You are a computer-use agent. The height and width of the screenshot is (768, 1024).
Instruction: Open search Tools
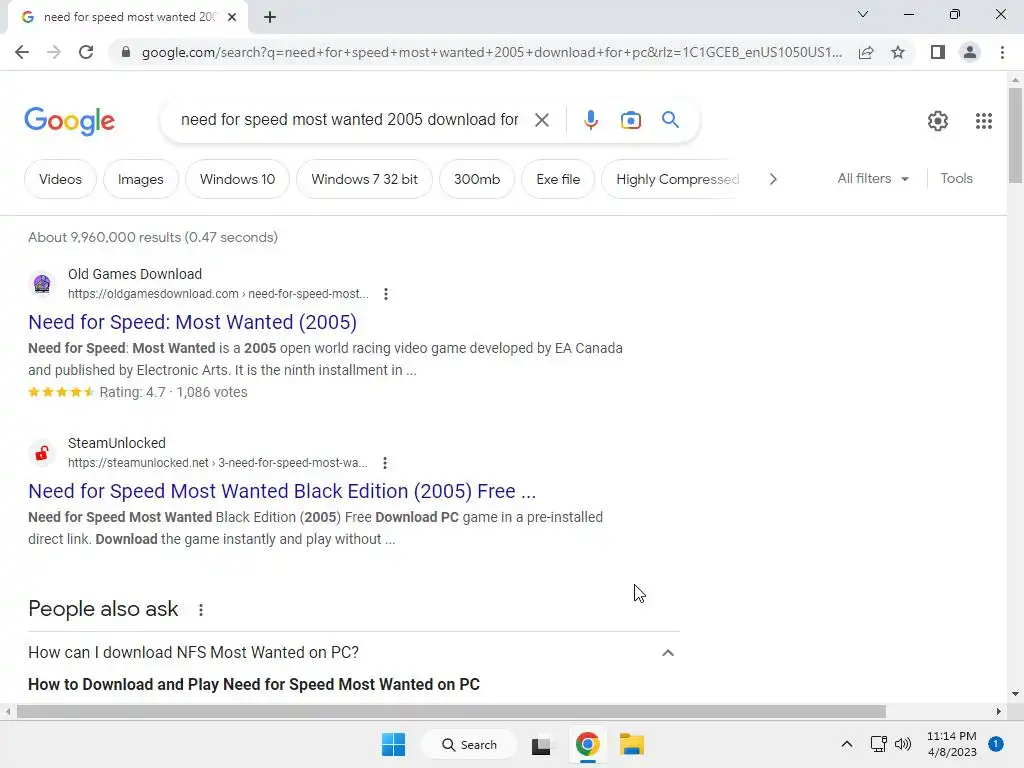956,178
